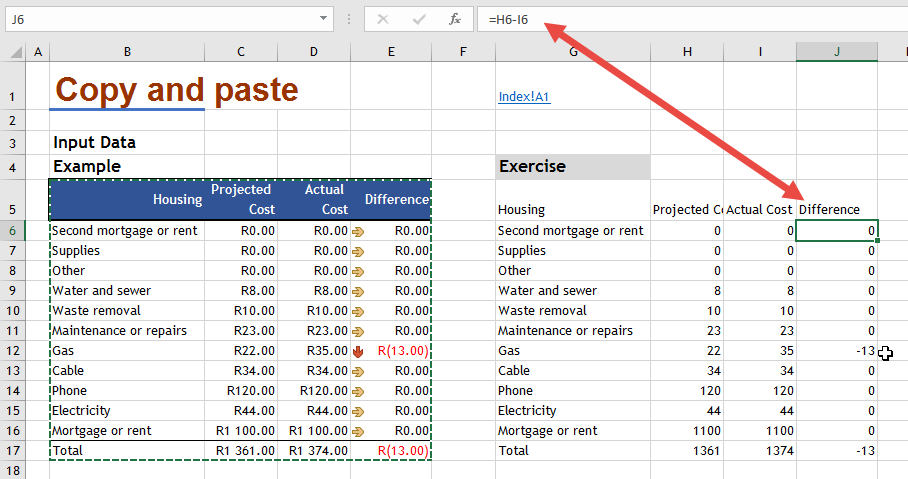Select column C header

(241, 52)
